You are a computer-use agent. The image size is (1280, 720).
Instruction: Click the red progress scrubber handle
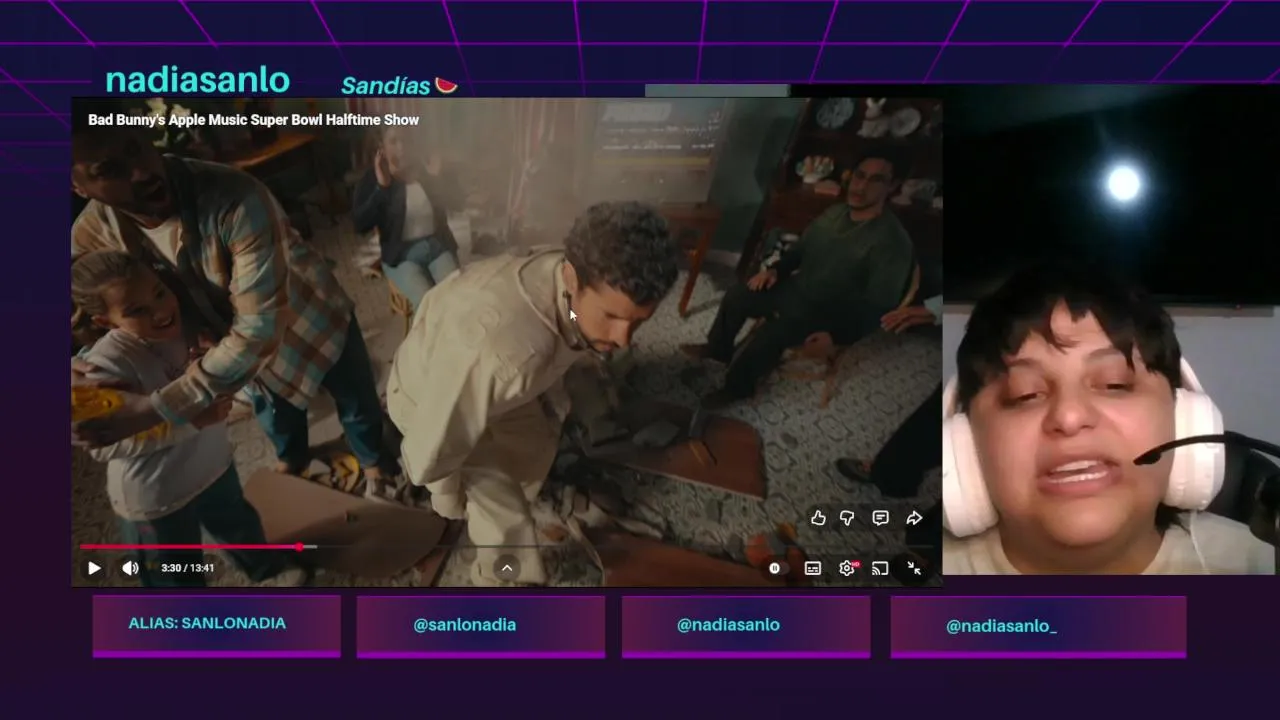click(x=299, y=547)
